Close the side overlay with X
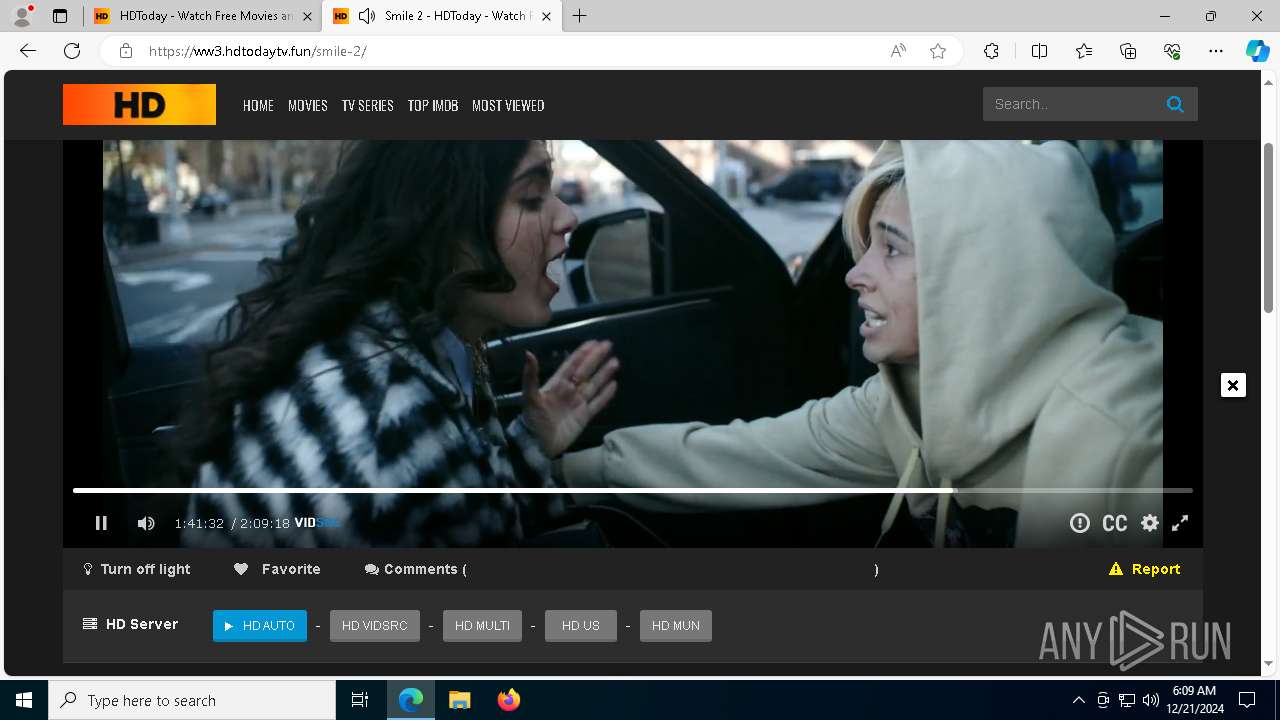 pos(1233,385)
